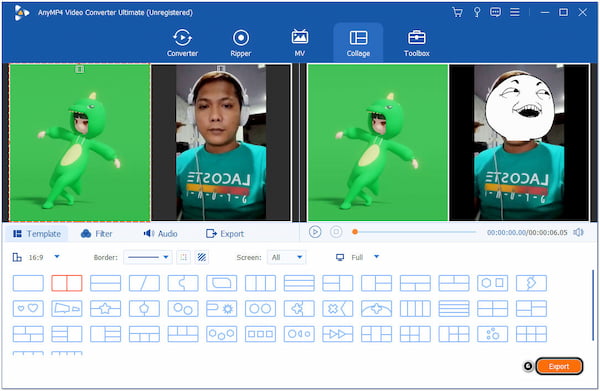Open the feedback chat icon
Screen dimensions: 600x391
point(496,12)
